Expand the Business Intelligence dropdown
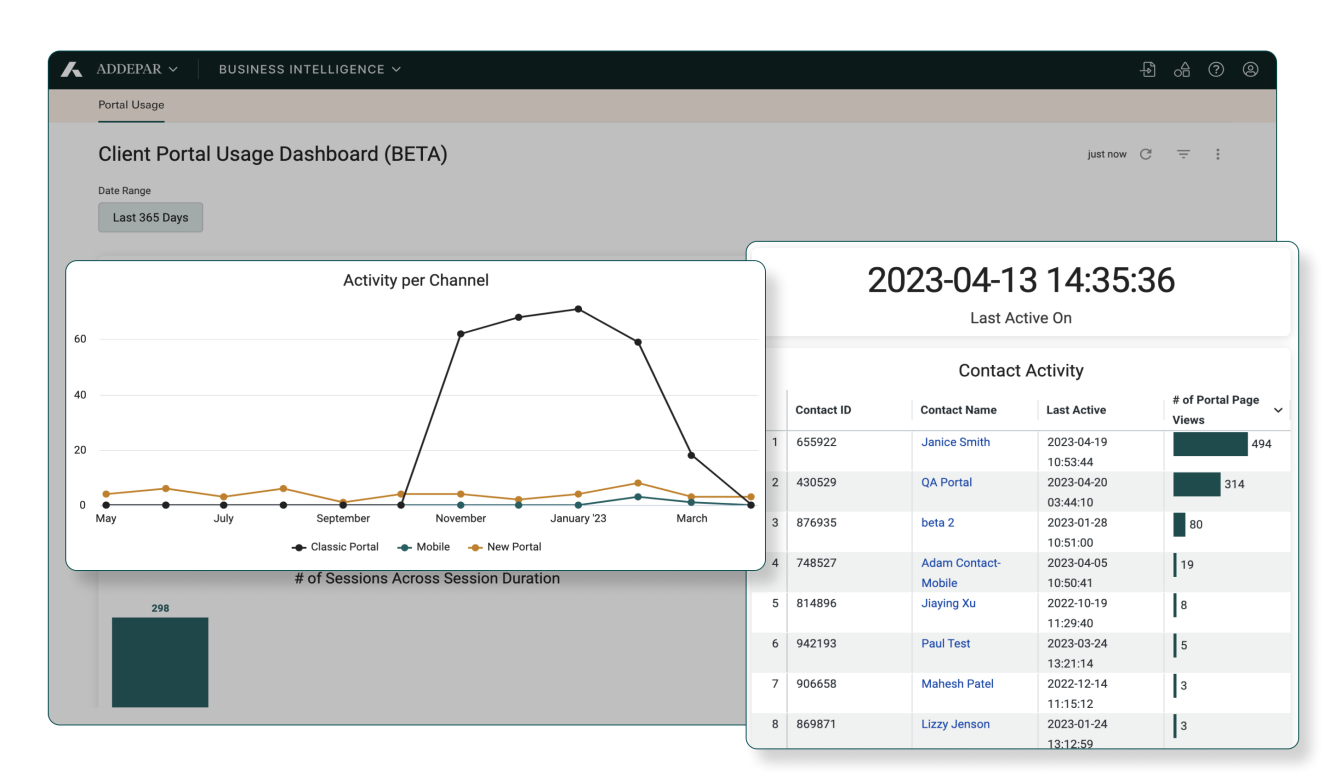This screenshot has width=1324, height=776. [309, 70]
